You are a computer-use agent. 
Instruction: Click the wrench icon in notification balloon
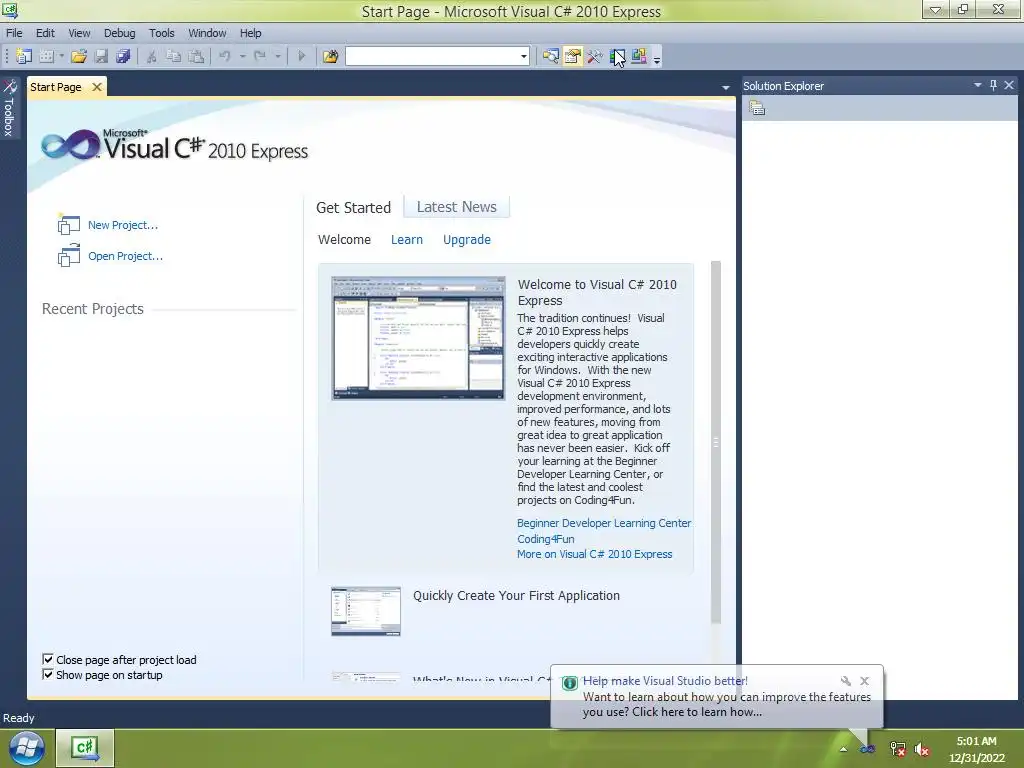[x=846, y=680]
